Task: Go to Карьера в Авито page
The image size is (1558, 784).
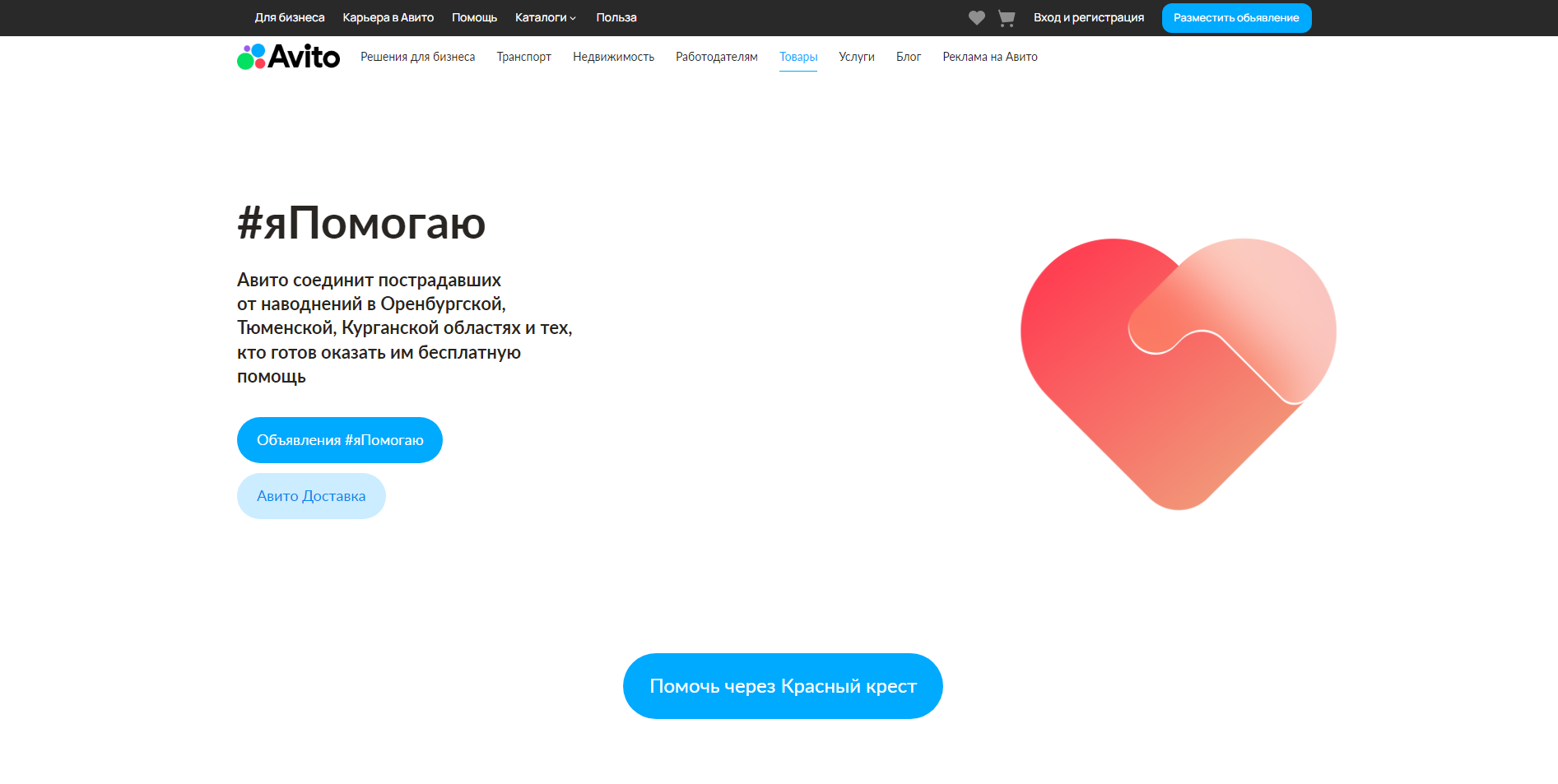Action: [388, 18]
